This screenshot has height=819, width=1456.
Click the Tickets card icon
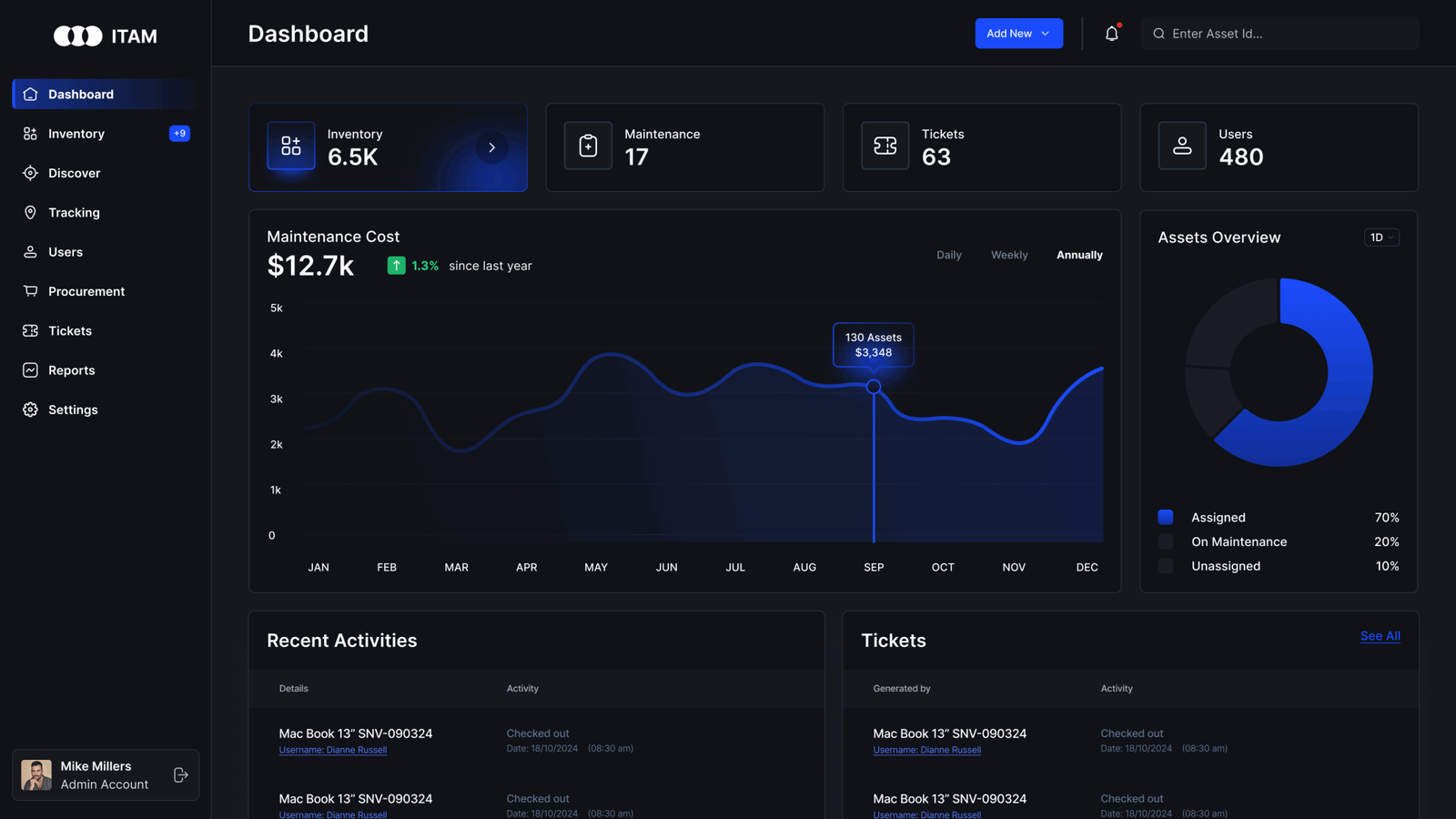point(885,146)
